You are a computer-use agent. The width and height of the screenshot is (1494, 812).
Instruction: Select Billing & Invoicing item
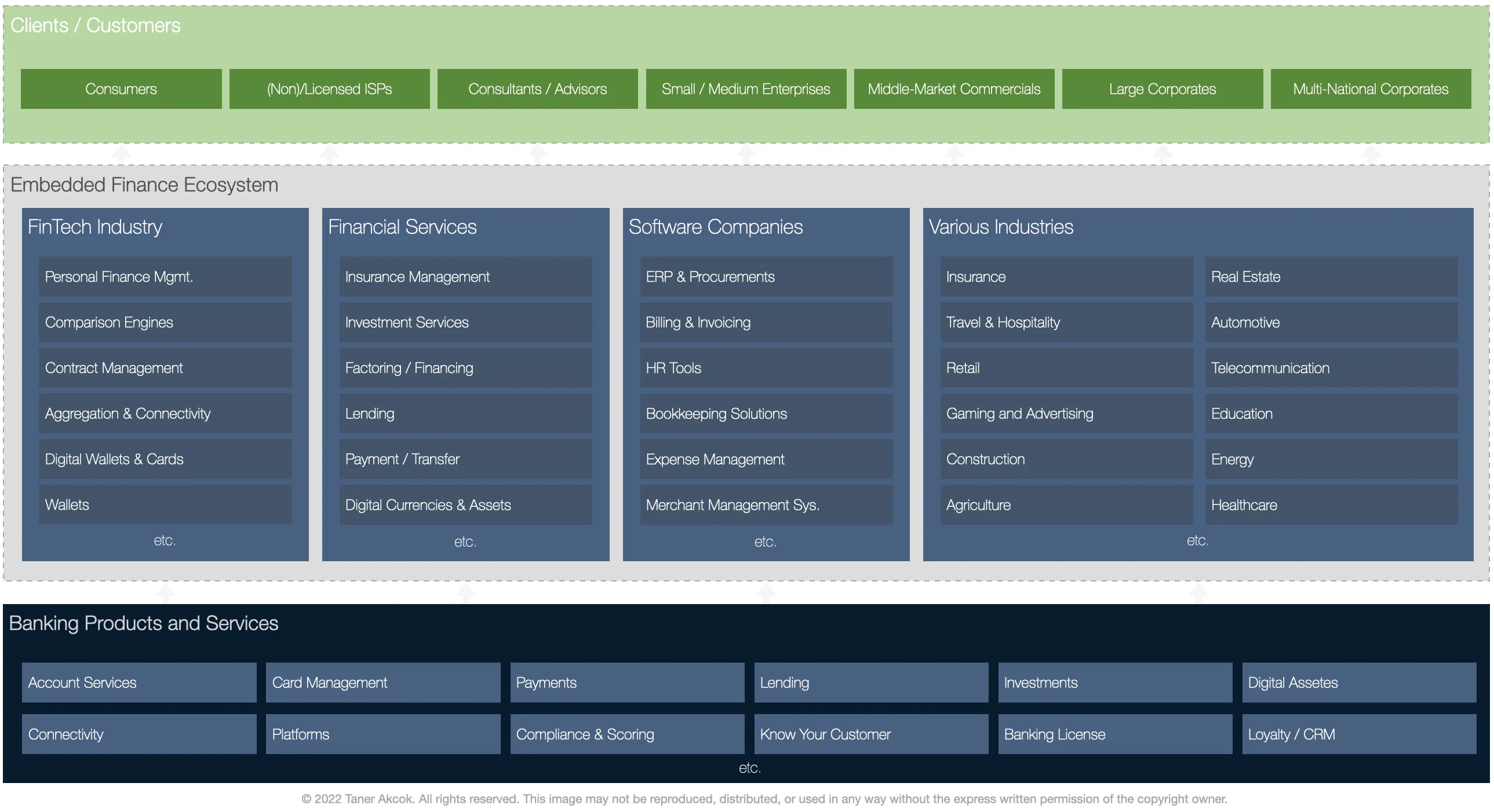[x=766, y=322]
